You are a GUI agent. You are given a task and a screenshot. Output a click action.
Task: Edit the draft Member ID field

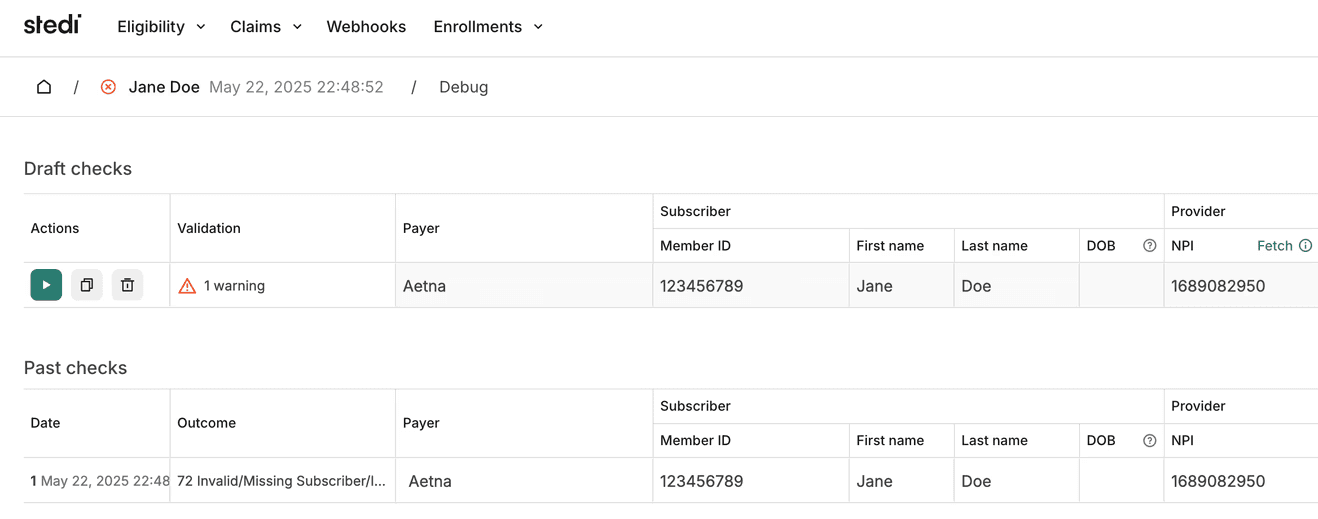(x=752, y=286)
